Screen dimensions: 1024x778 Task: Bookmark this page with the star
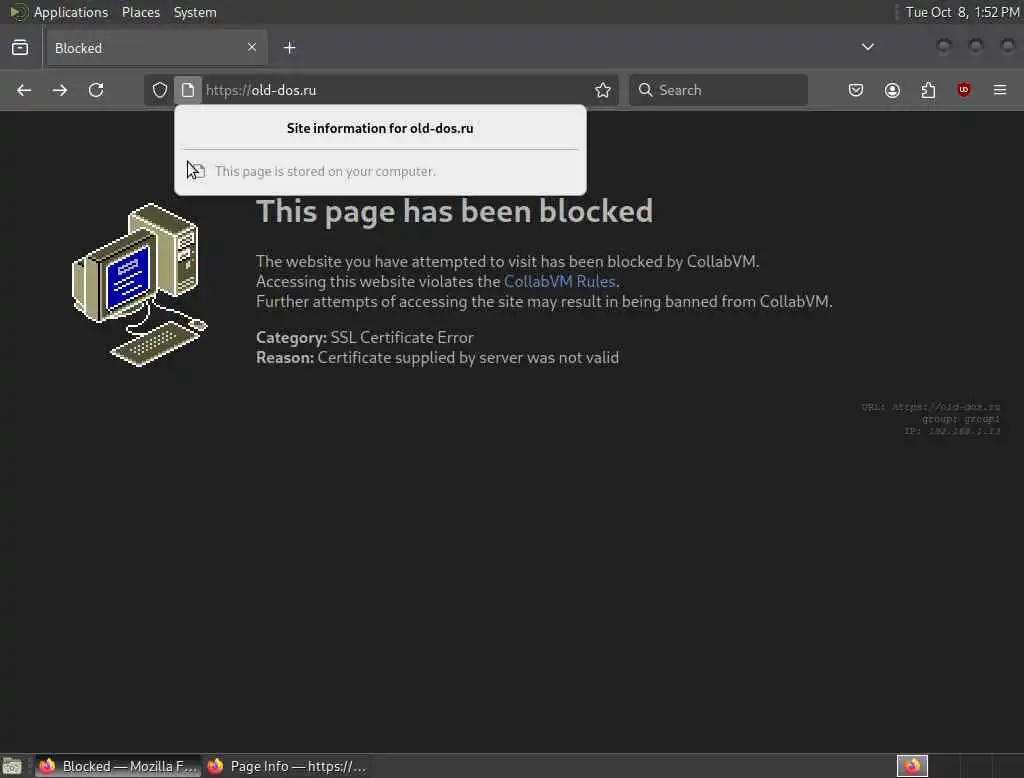603,90
